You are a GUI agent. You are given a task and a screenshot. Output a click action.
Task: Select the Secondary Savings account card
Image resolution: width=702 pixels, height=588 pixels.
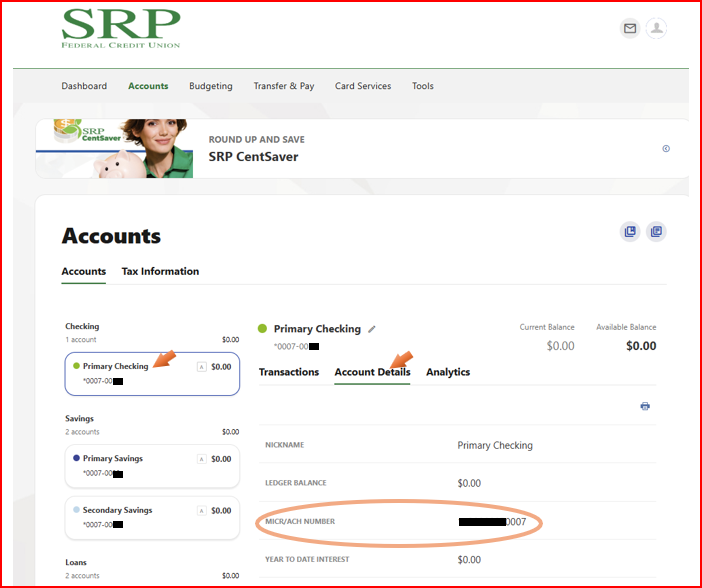click(x=152, y=516)
